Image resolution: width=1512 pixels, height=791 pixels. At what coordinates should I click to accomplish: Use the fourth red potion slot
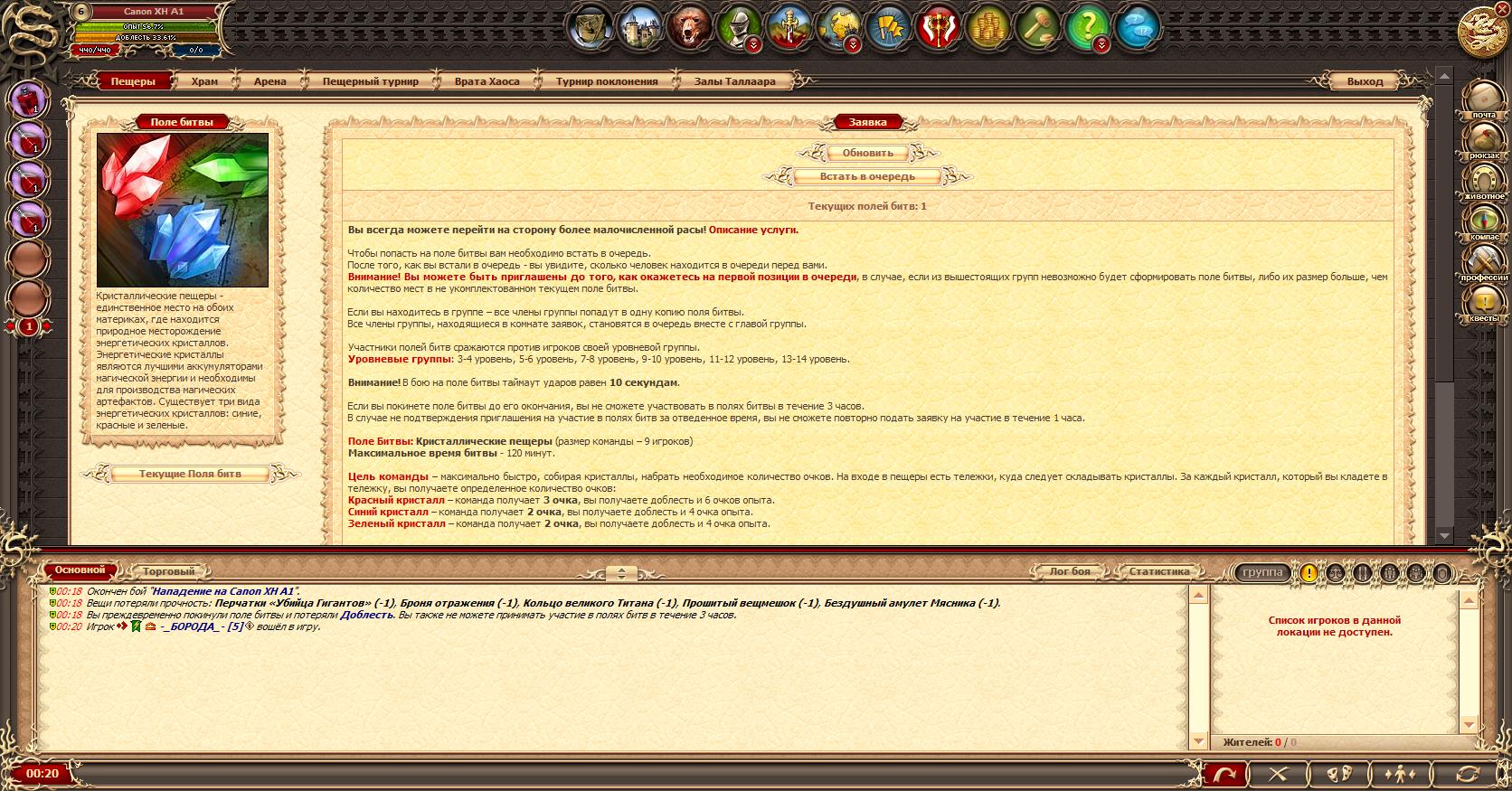click(x=28, y=219)
